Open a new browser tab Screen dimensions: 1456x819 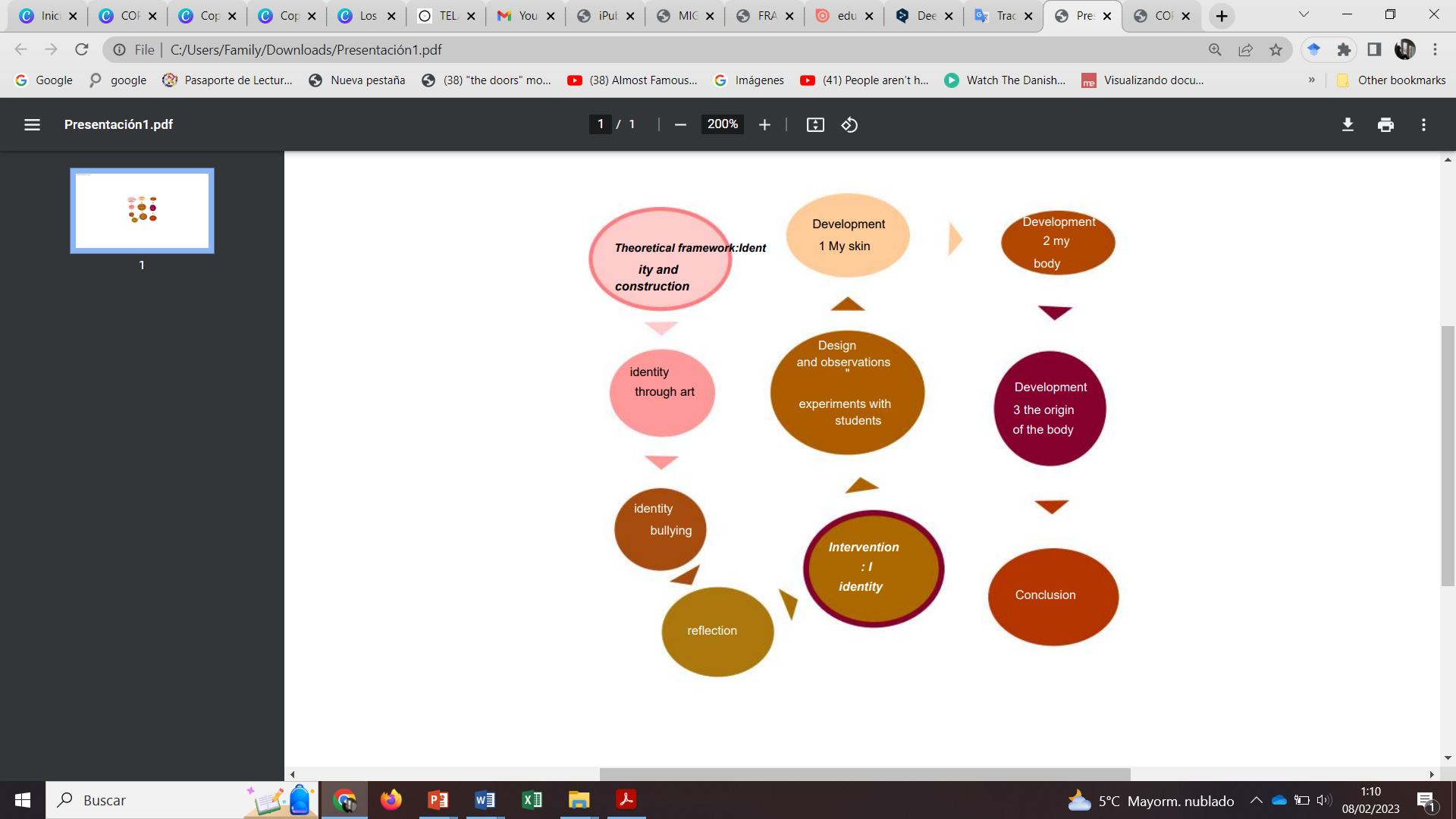(1222, 16)
